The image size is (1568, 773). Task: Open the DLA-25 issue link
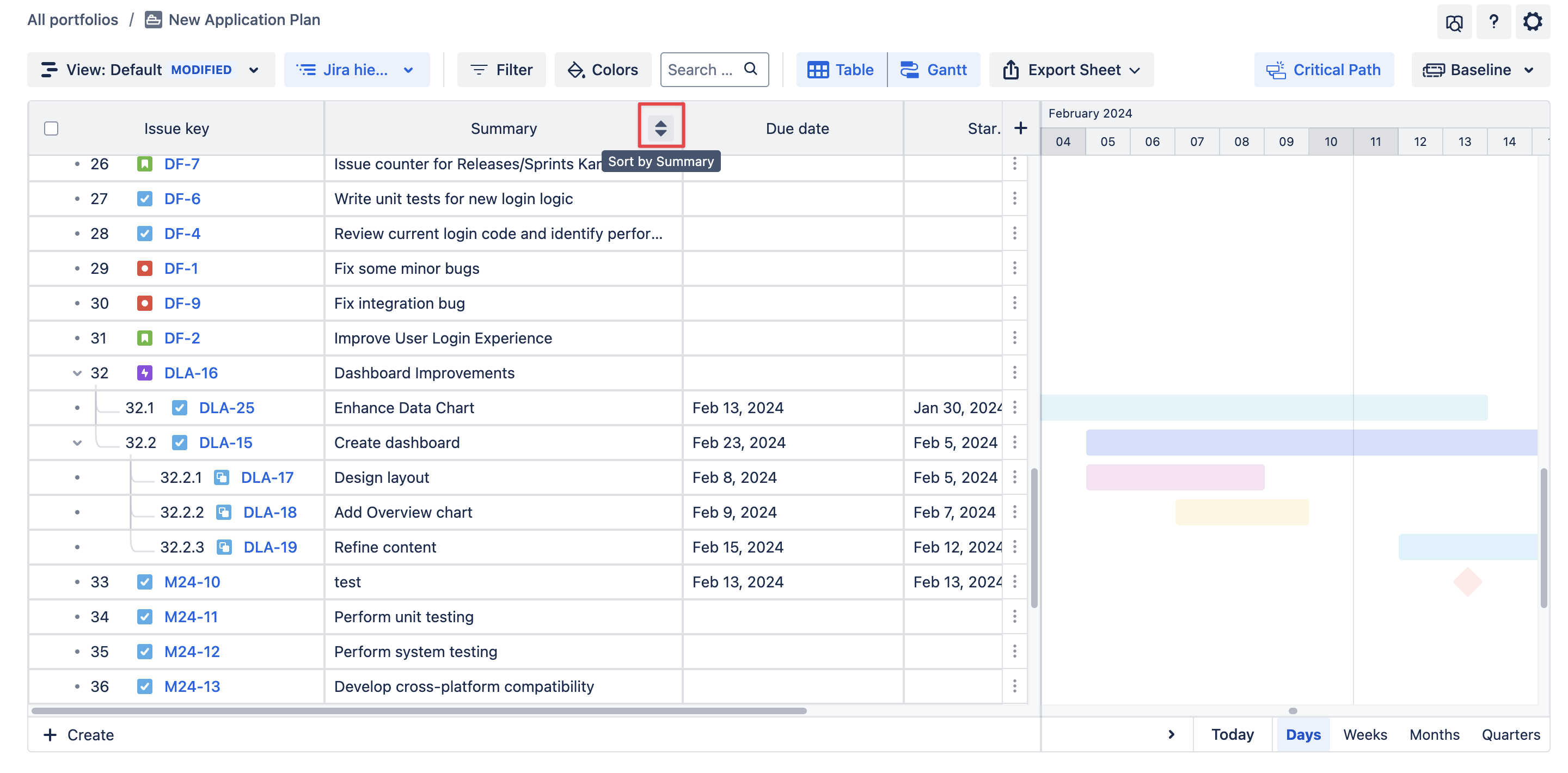tap(226, 408)
